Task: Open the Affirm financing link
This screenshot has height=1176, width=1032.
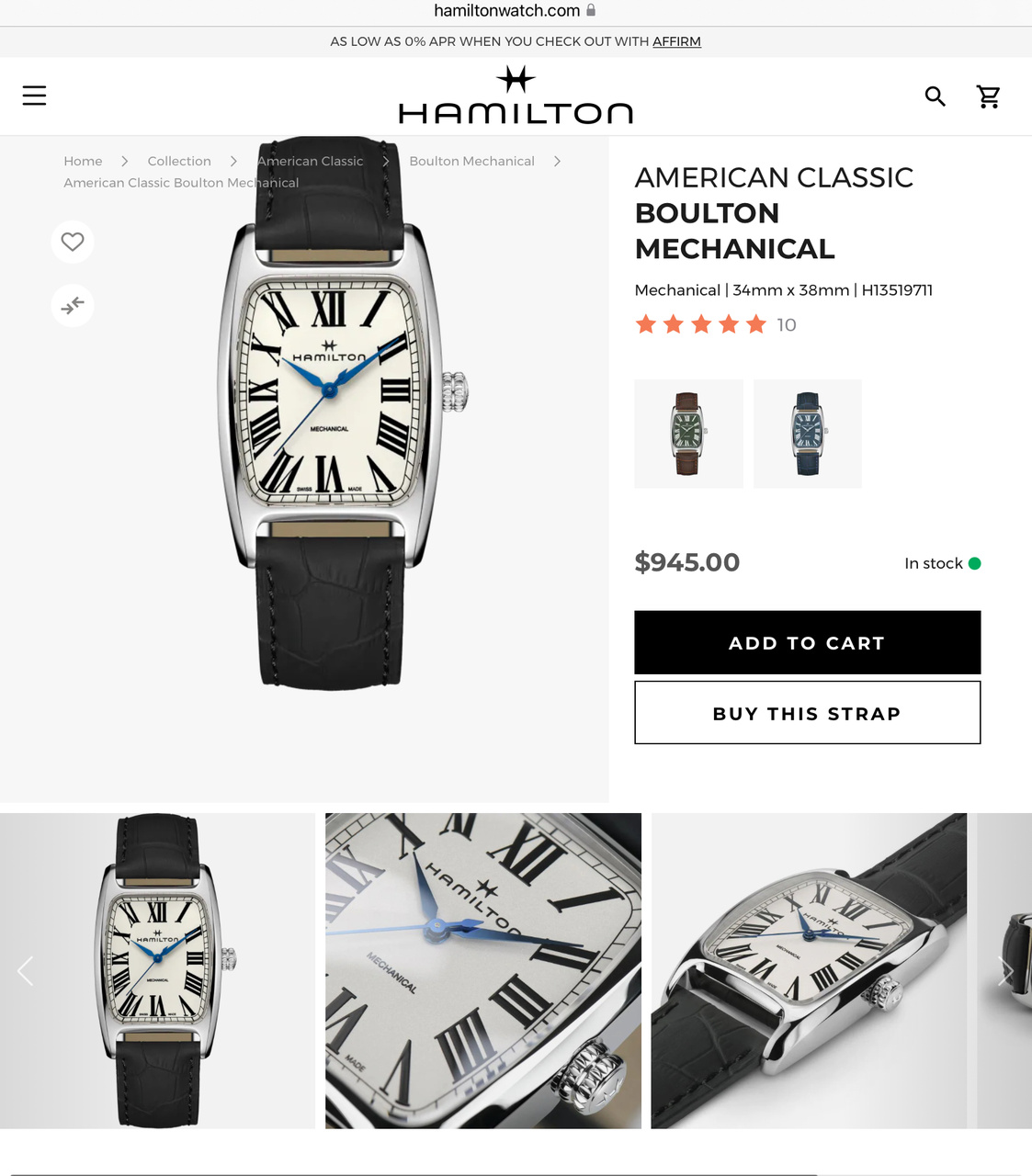Action: coord(676,41)
